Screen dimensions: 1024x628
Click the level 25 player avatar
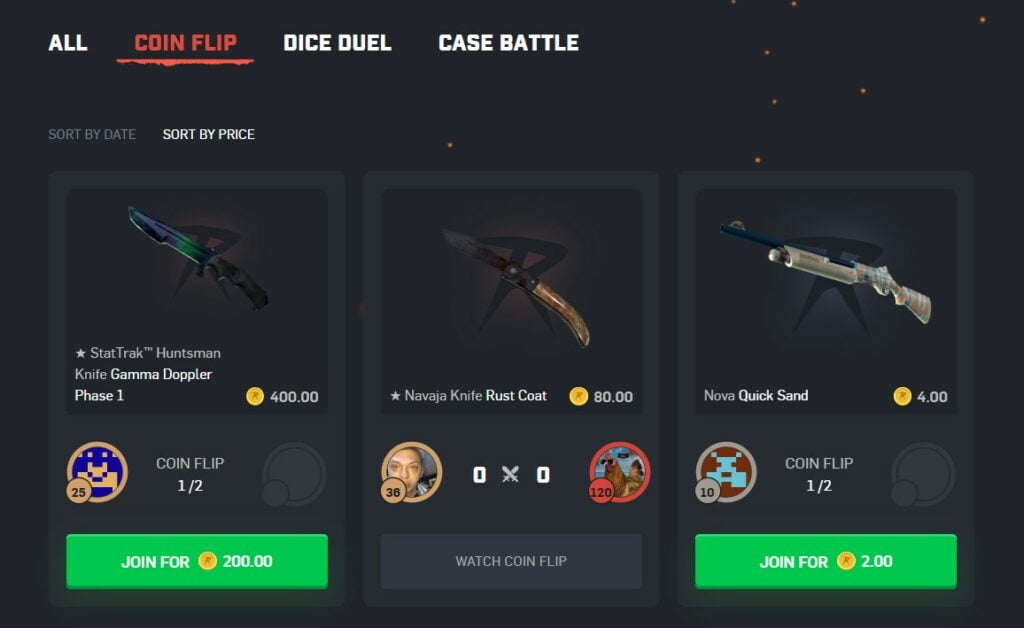(97, 472)
